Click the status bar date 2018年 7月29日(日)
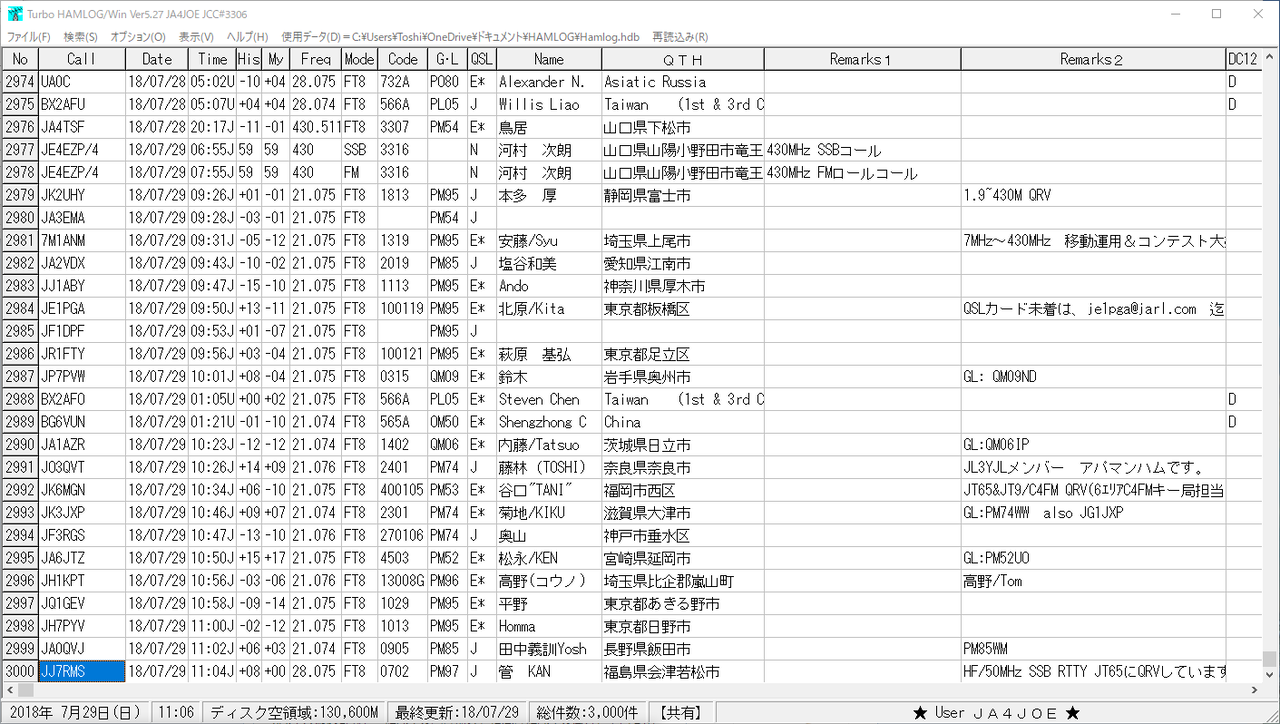Viewport: 1280px width, 724px height. [76, 712]
